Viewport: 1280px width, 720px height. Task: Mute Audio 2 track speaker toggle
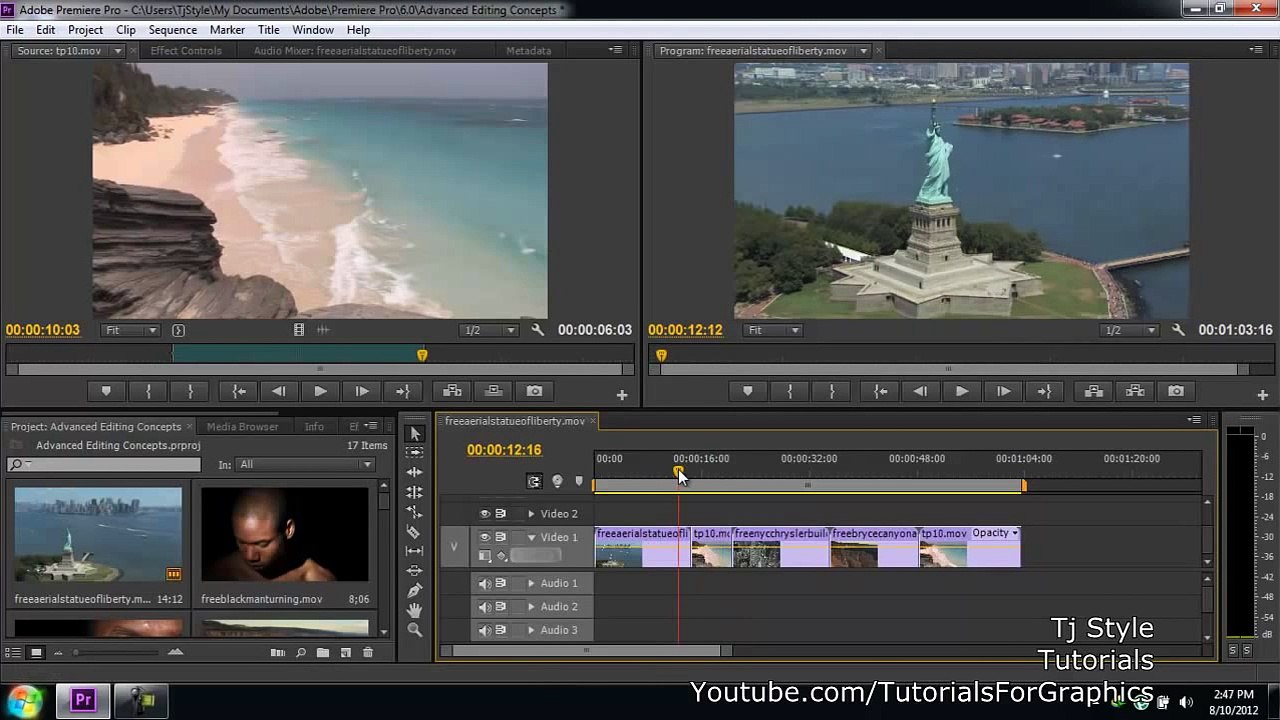(x=485, y=607)
